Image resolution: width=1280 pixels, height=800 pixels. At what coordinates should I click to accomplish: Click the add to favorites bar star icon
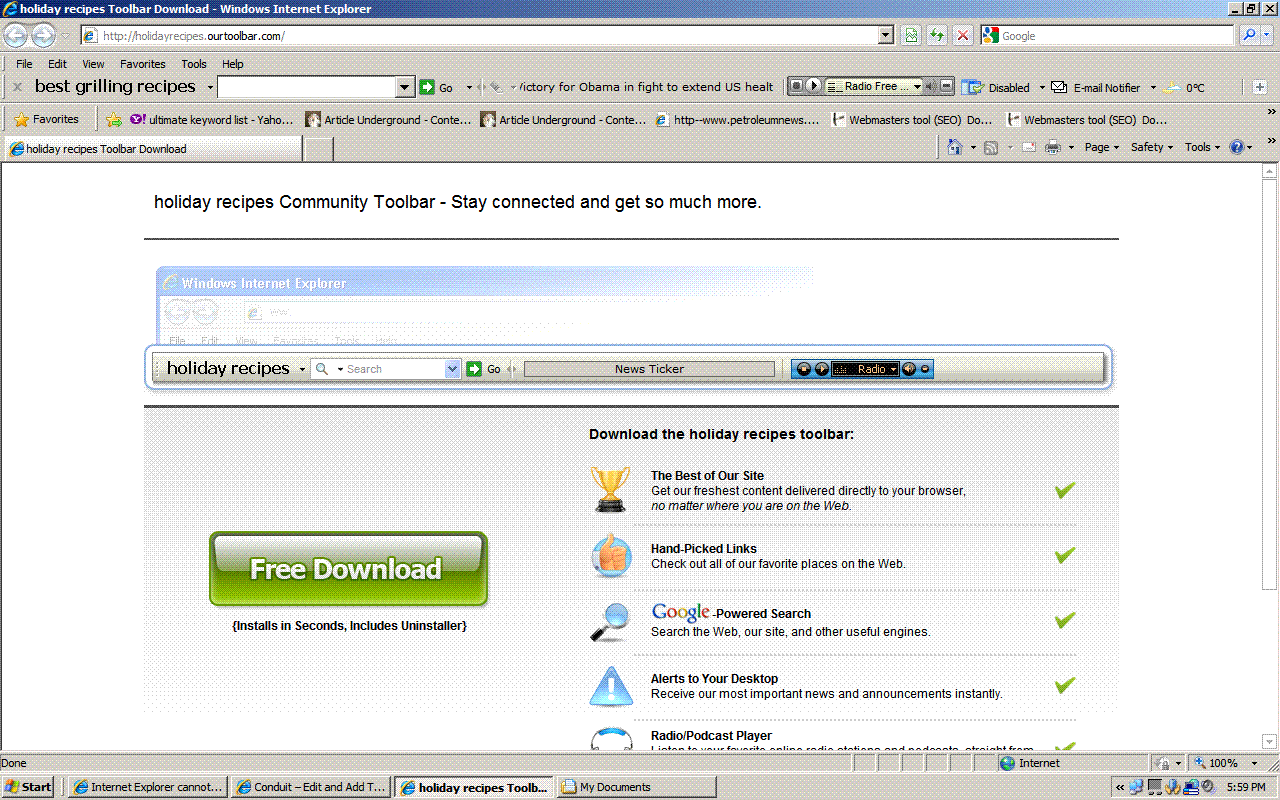pos(114,119)
